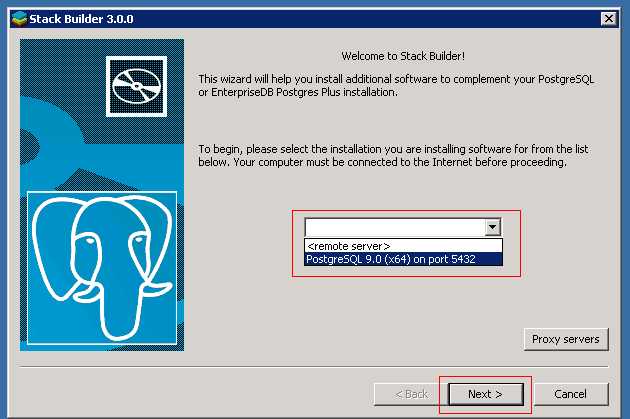
Task: Choose PostgreSQL 9.0 (x64) on port 5432
Action: 403,259
